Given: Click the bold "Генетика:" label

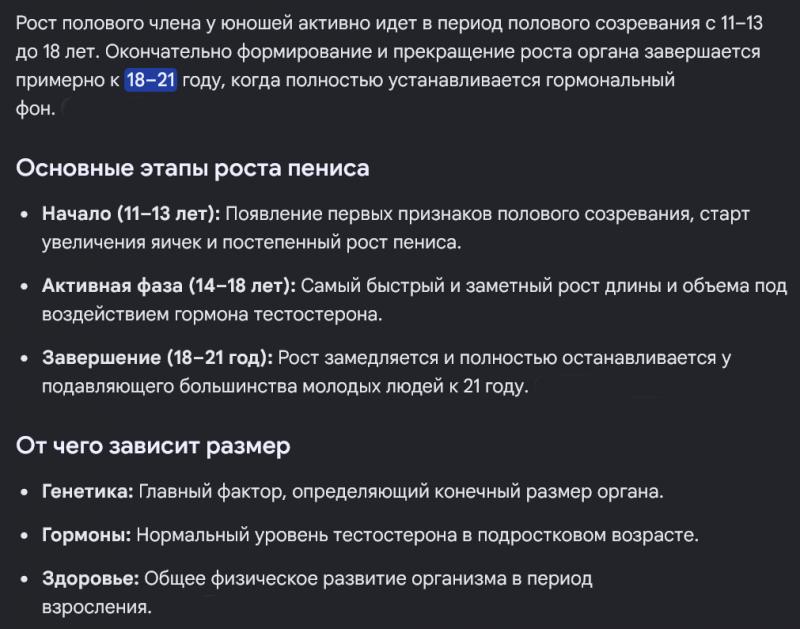Looking at the screenshot, I should click(x=88, y=491).
